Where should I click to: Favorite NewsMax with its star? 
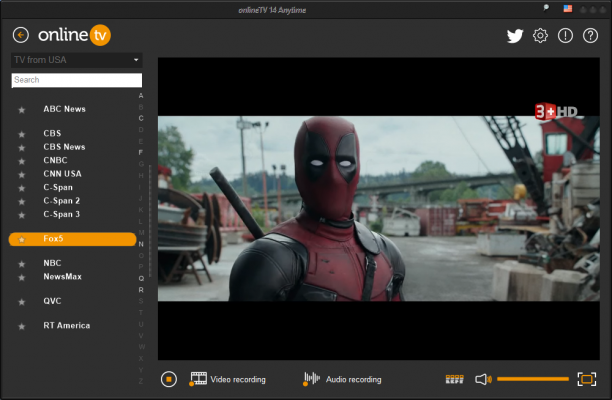[22, 277]
